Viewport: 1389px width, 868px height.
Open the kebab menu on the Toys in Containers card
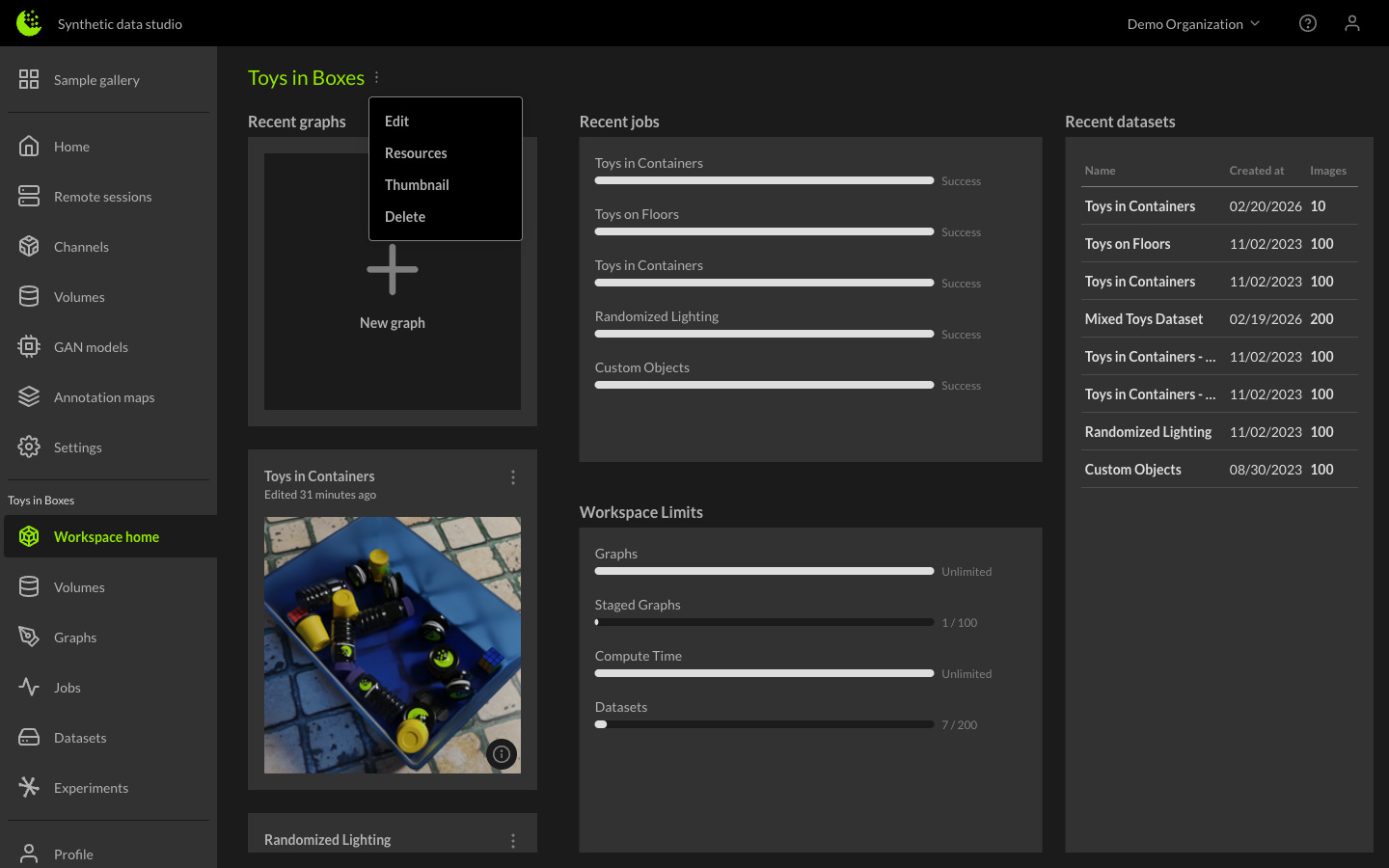pos(512,476)
